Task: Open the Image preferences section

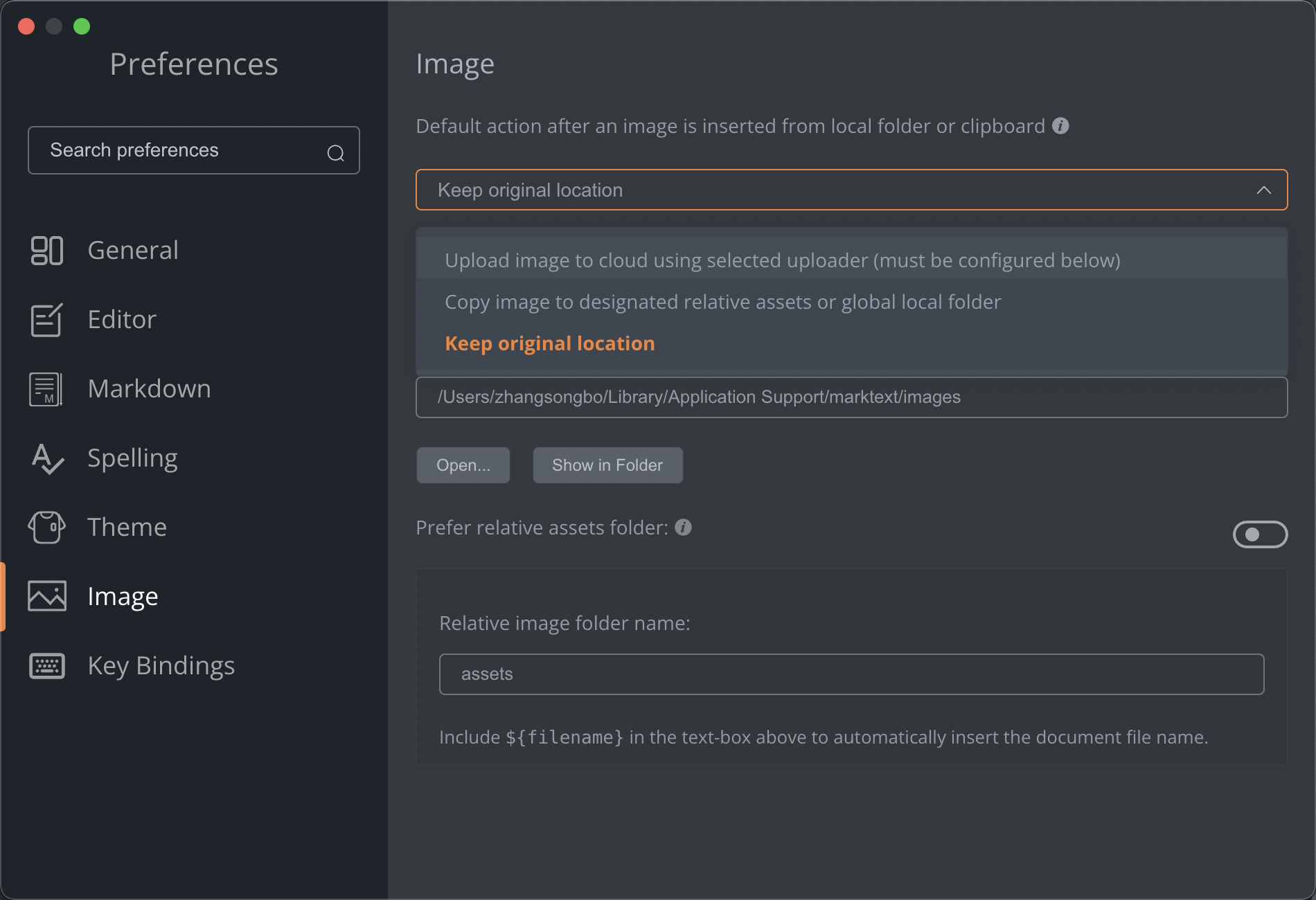Action: pyautogui.click(x=123, y=597)
